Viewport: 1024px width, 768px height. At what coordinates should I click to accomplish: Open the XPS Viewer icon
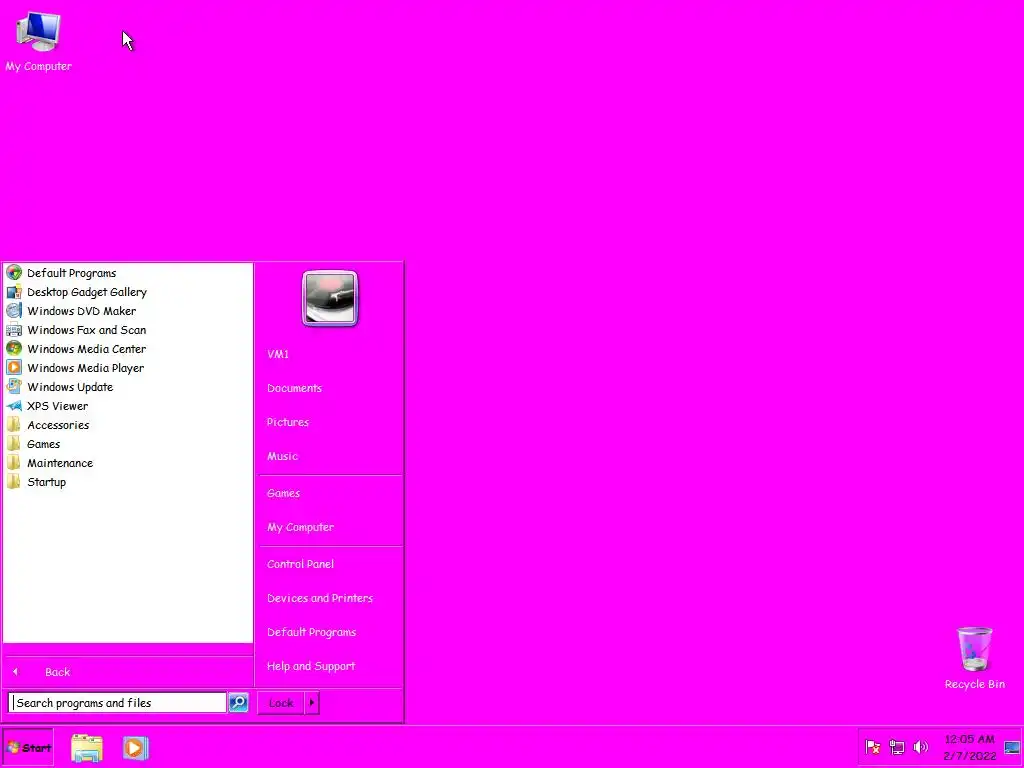[14, 406]
